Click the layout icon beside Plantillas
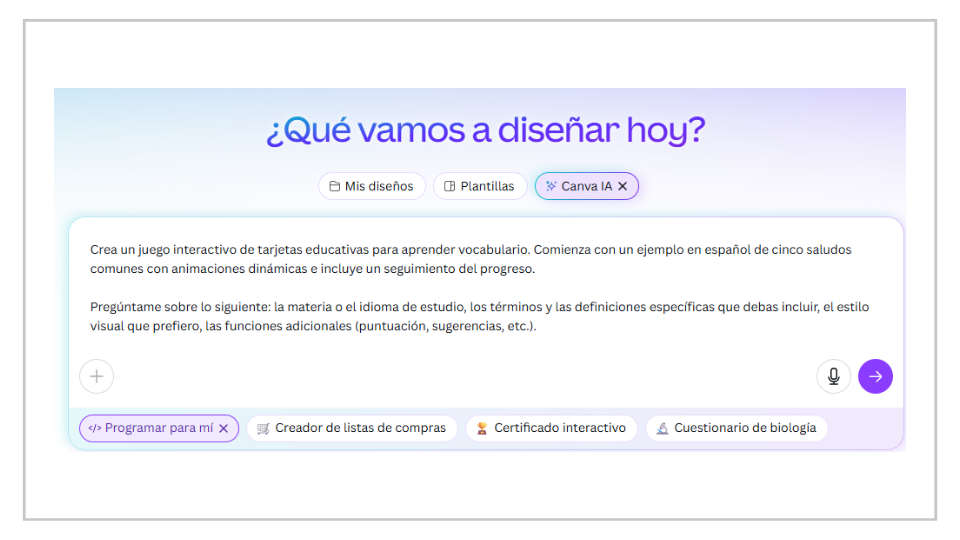The image size is (960, 540). pyautogui.click(x=449, y=187)
